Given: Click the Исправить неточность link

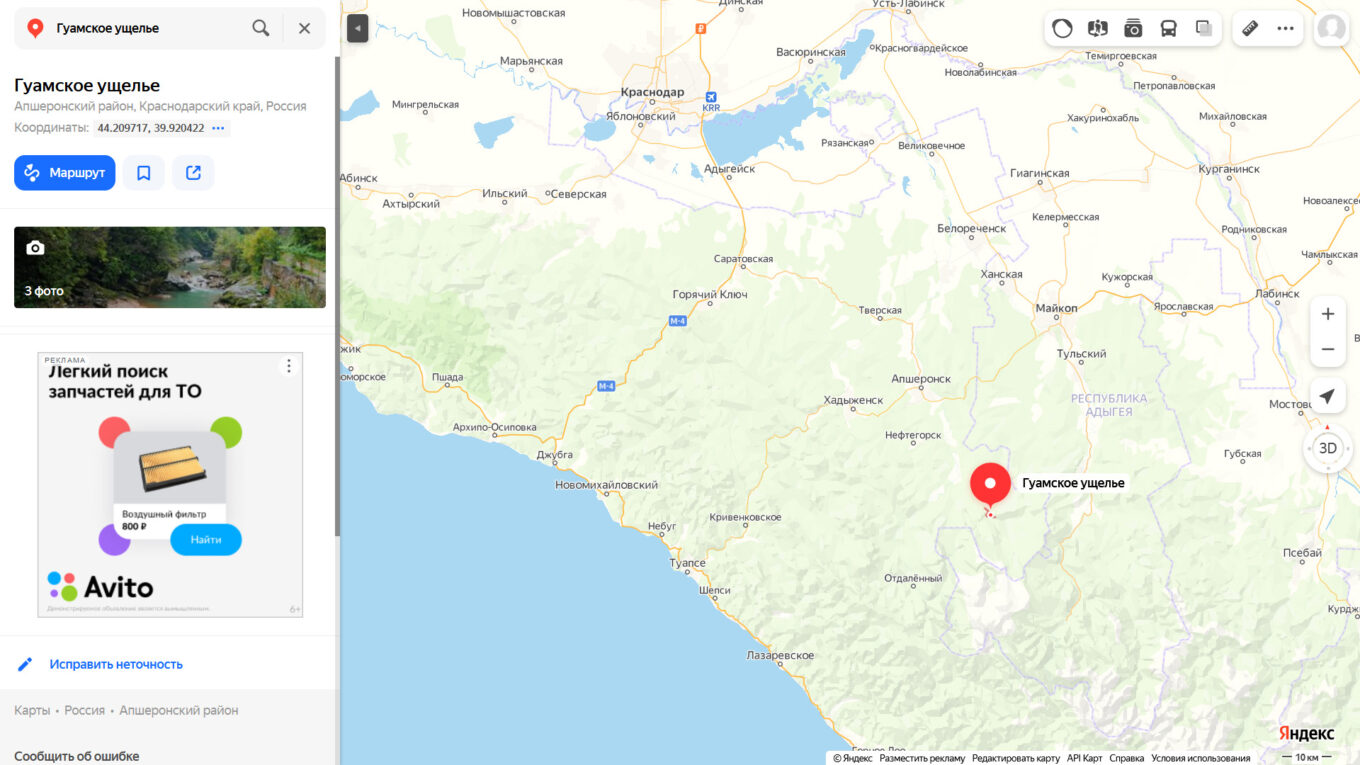Looking at the screenshot, I should pyautogui.click(x=116, y=664).
